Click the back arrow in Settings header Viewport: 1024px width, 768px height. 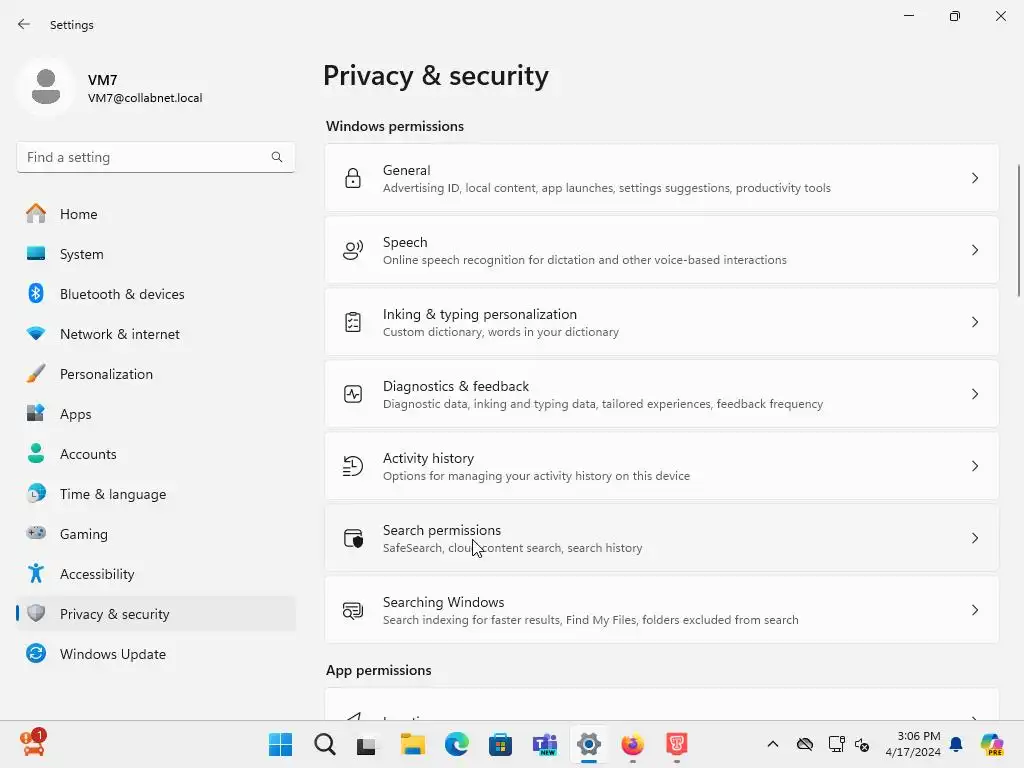coord(24,24)
